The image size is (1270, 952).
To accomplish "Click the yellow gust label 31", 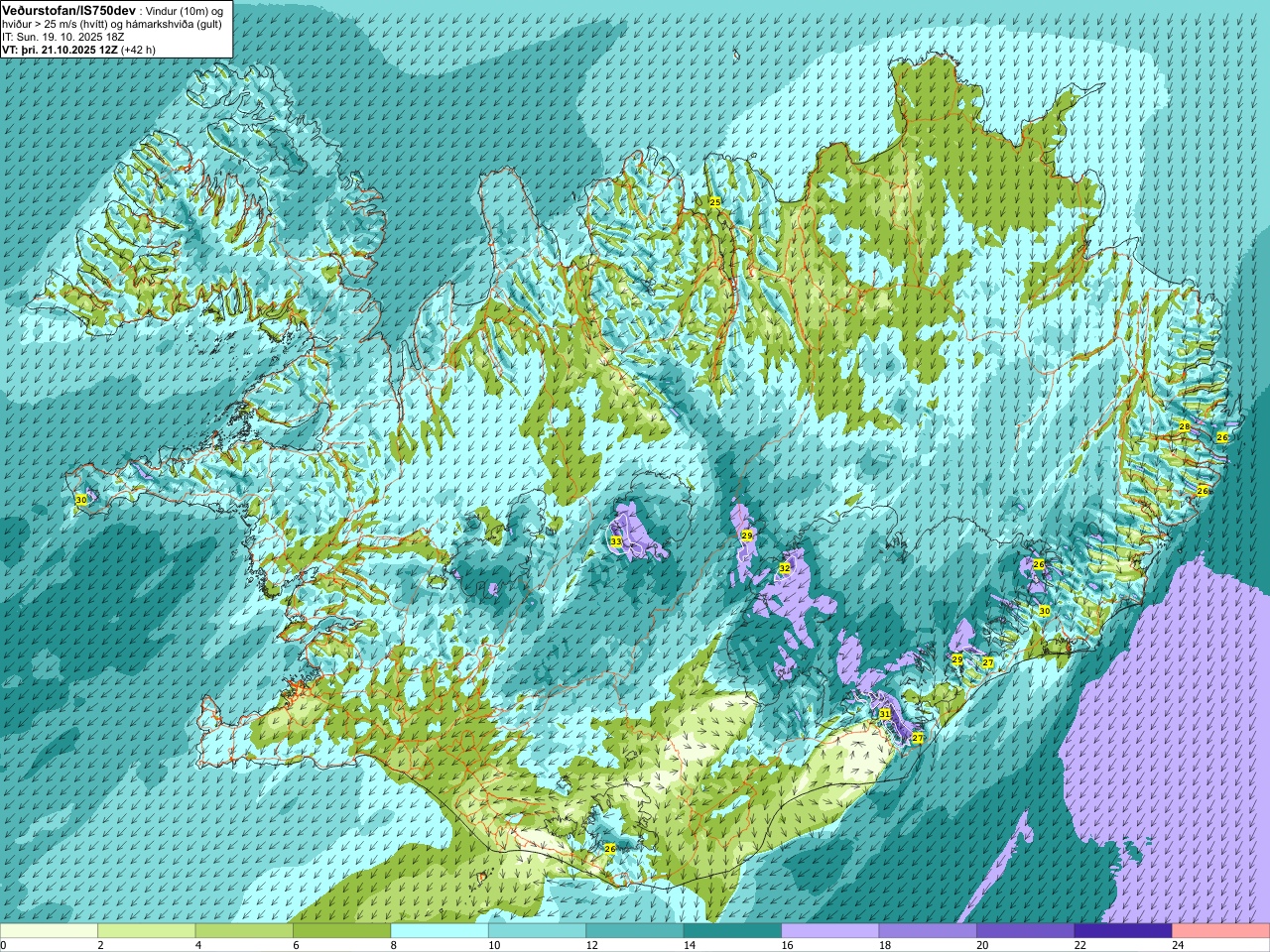I will (885, 714).
